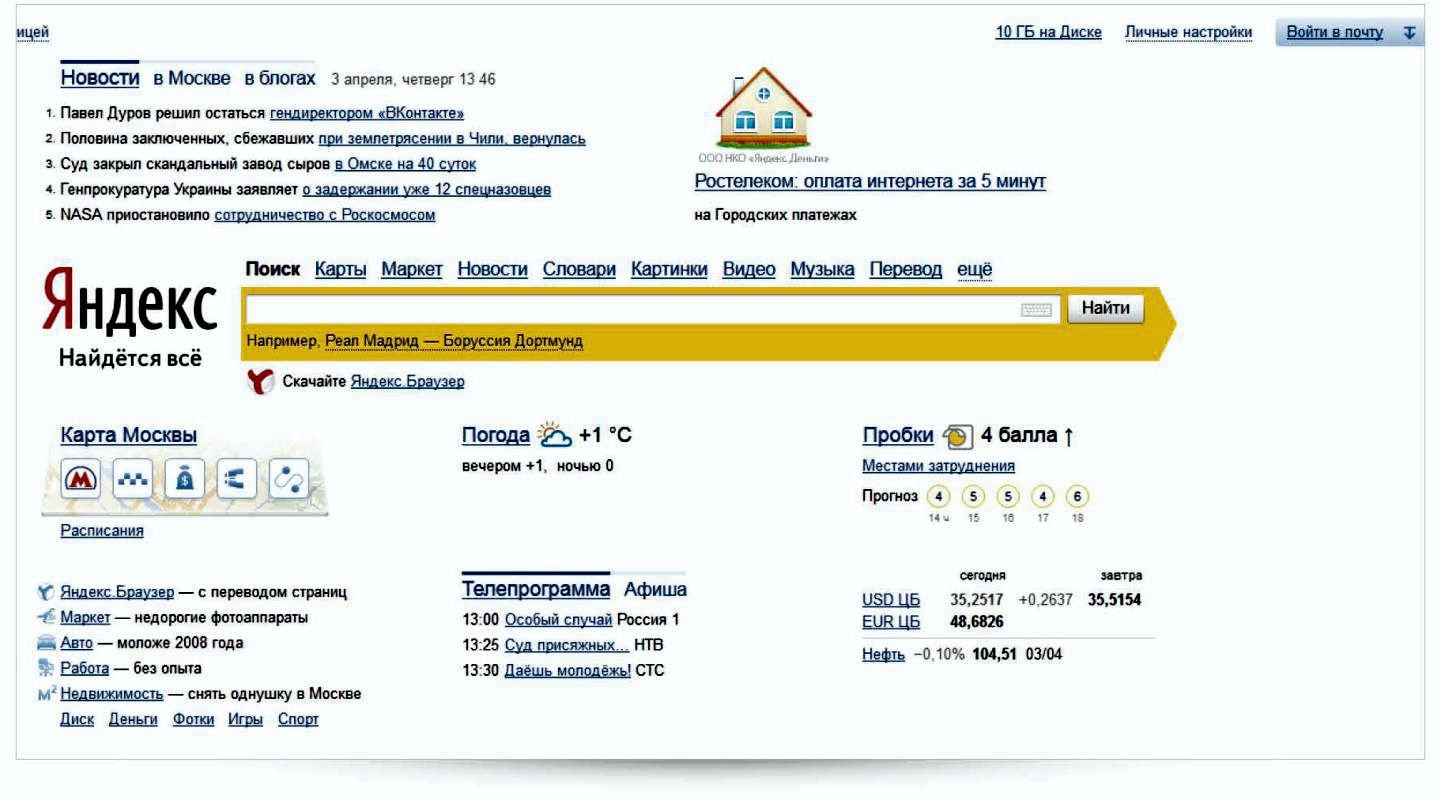Click traffic forecast circle for hour 16
The height and width of the screenshot is (800, 1445).
(1007, 497)
